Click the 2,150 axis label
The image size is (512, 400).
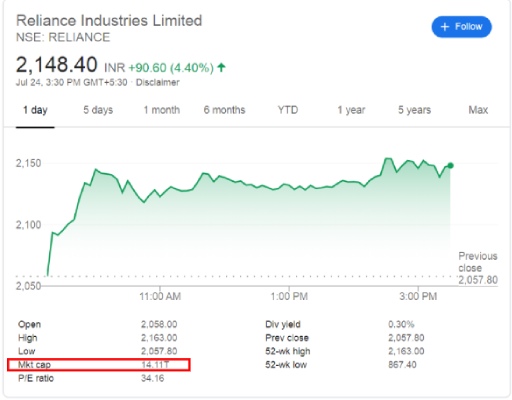[x=28, y=163]
